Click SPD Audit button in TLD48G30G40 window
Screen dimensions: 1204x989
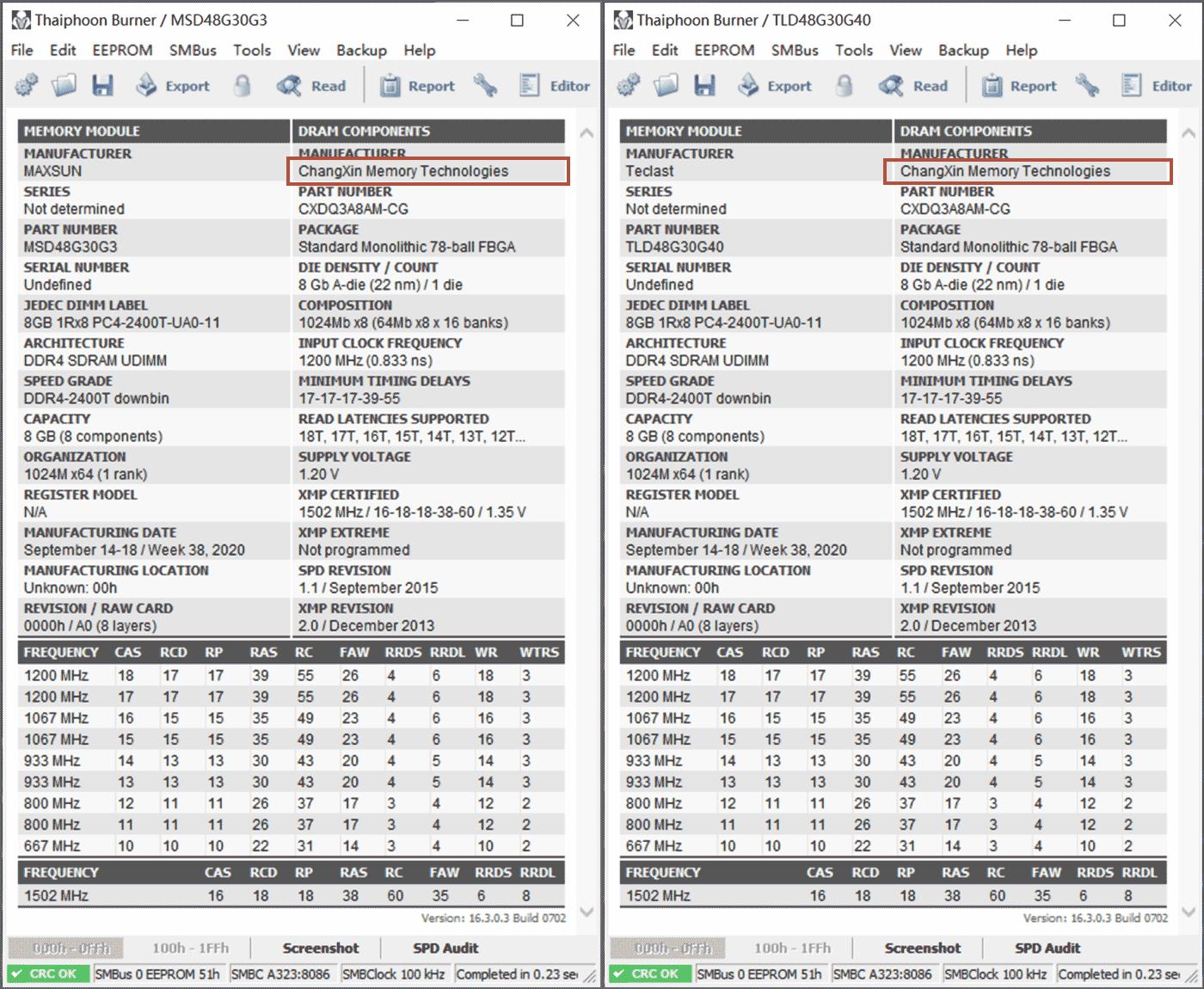(1047, 948)
